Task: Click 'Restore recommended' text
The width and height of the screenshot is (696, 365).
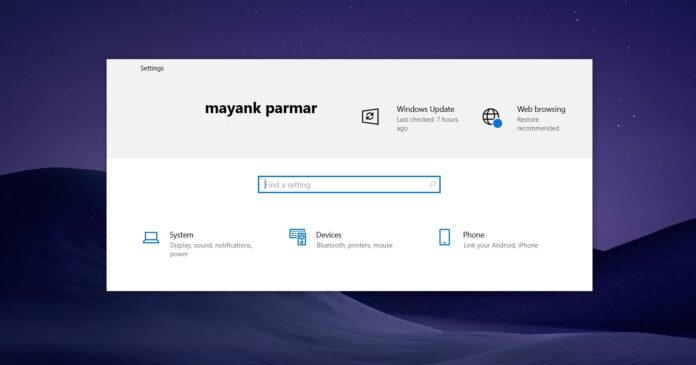Action: click(x=538, y=124)
